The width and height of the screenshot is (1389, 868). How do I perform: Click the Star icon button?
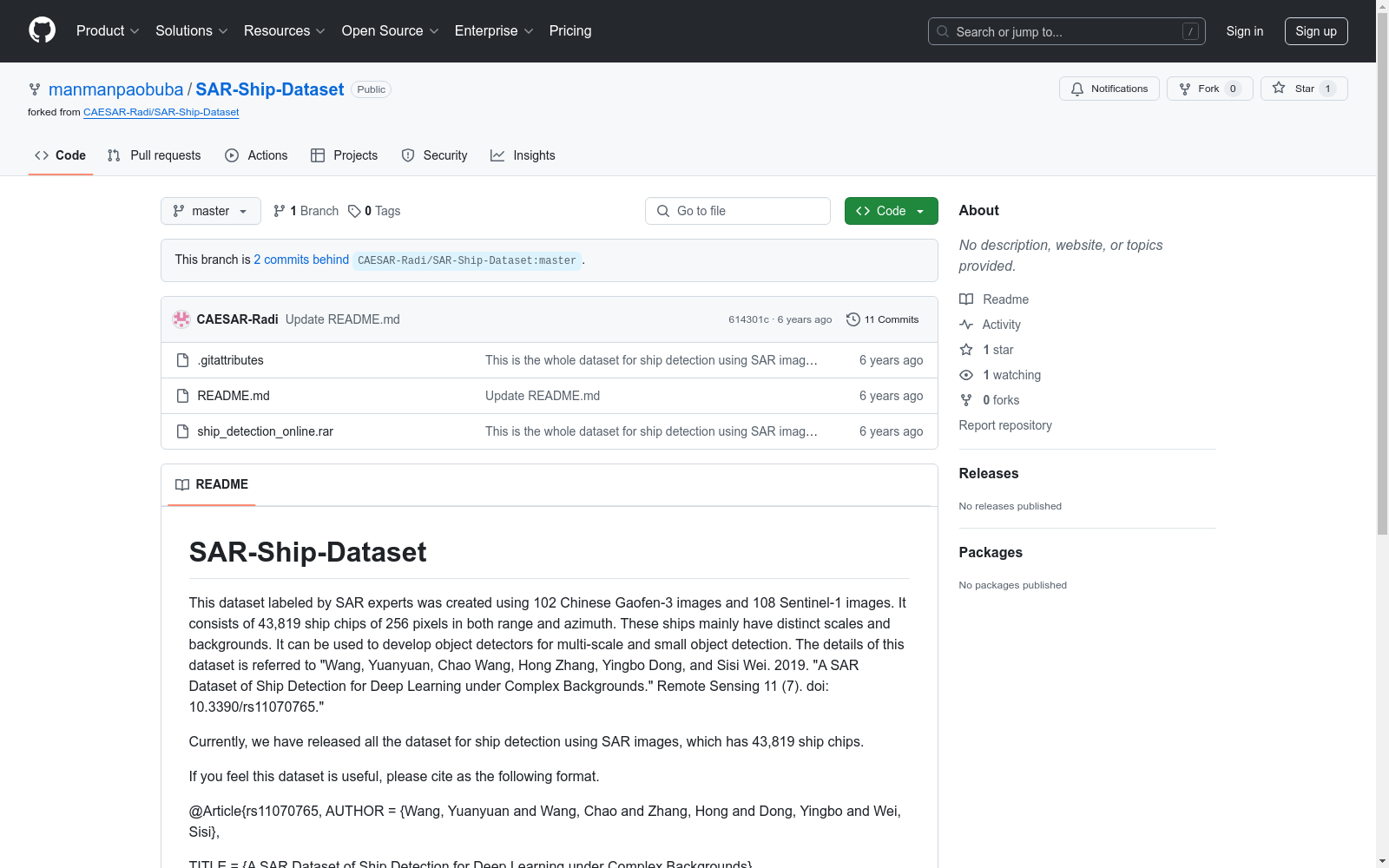(1279, 88)
